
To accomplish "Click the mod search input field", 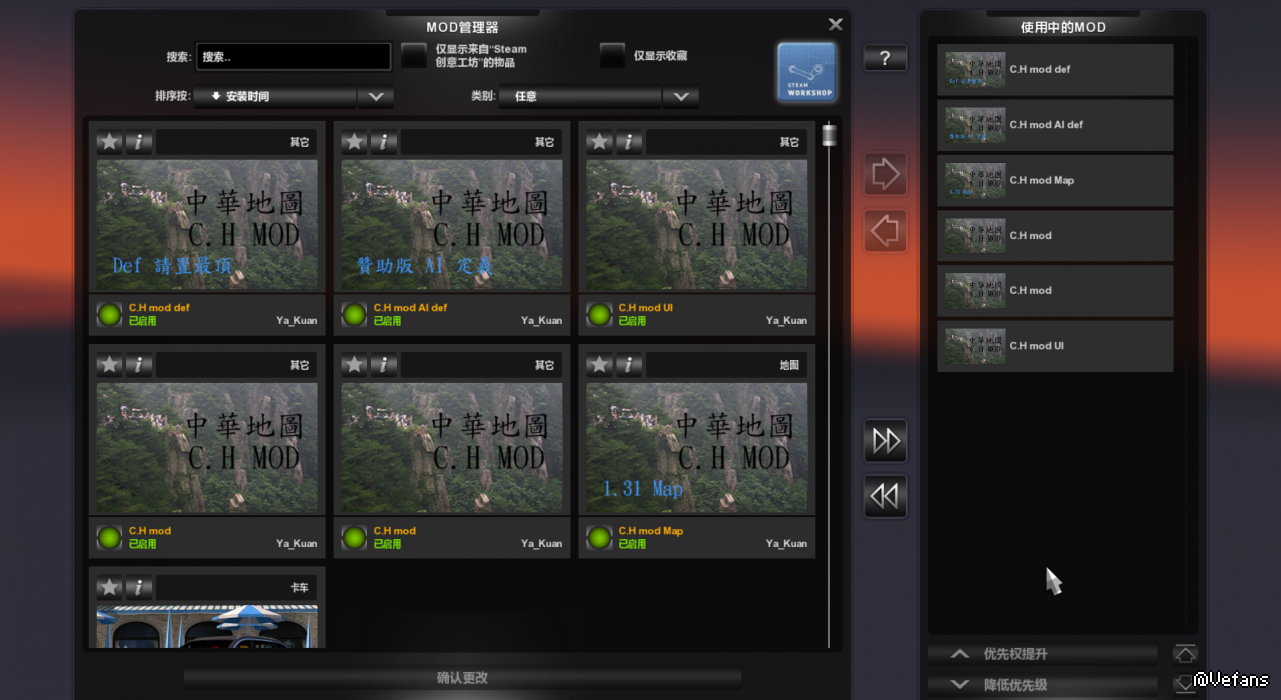I will click(293, 57).
